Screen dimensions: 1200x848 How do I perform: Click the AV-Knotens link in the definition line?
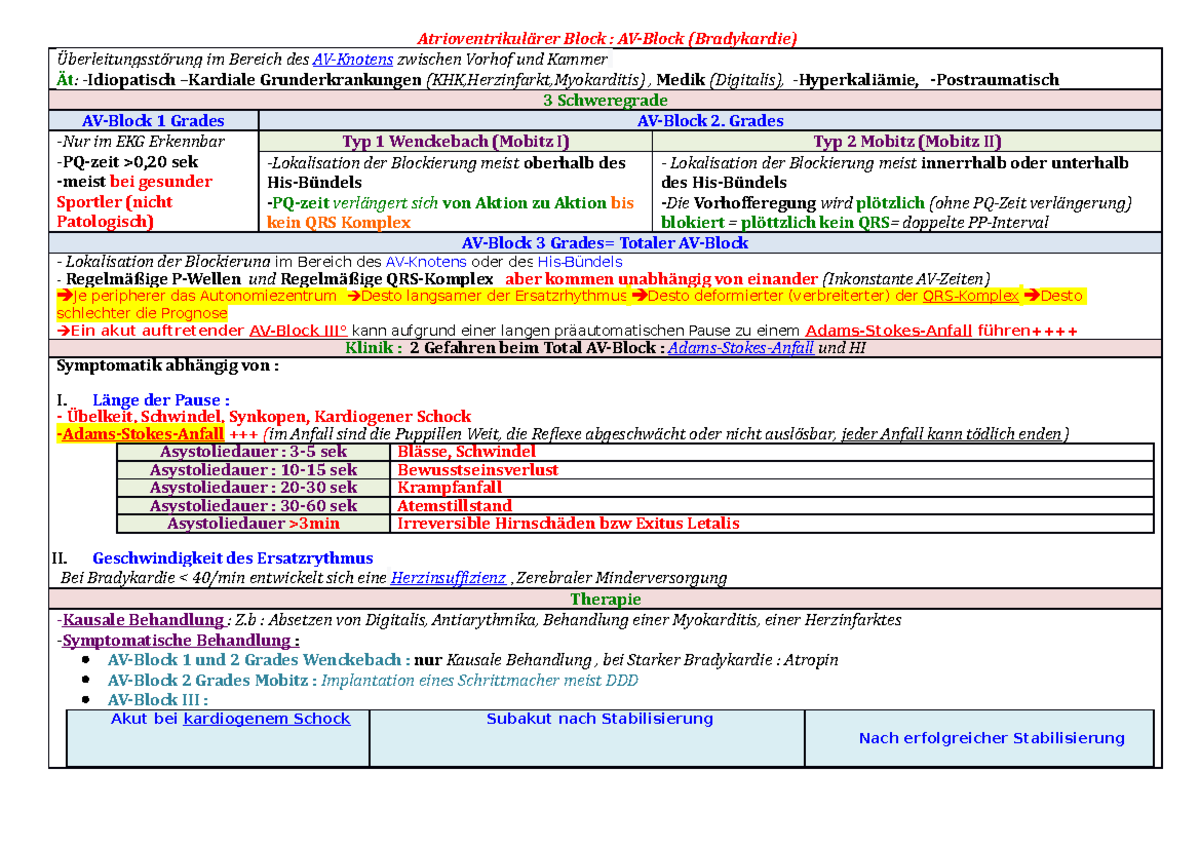[x=352, y=60]
